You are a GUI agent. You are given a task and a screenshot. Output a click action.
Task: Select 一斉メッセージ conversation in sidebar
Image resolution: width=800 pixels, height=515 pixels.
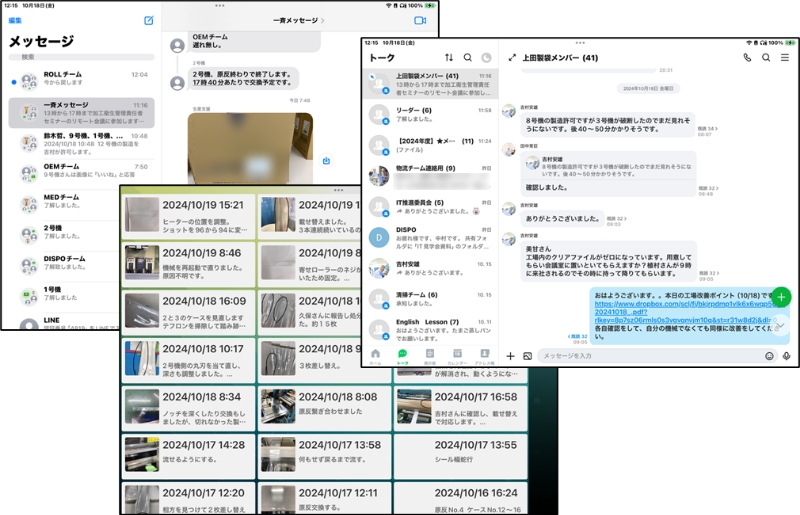click(x=82, y=112)
